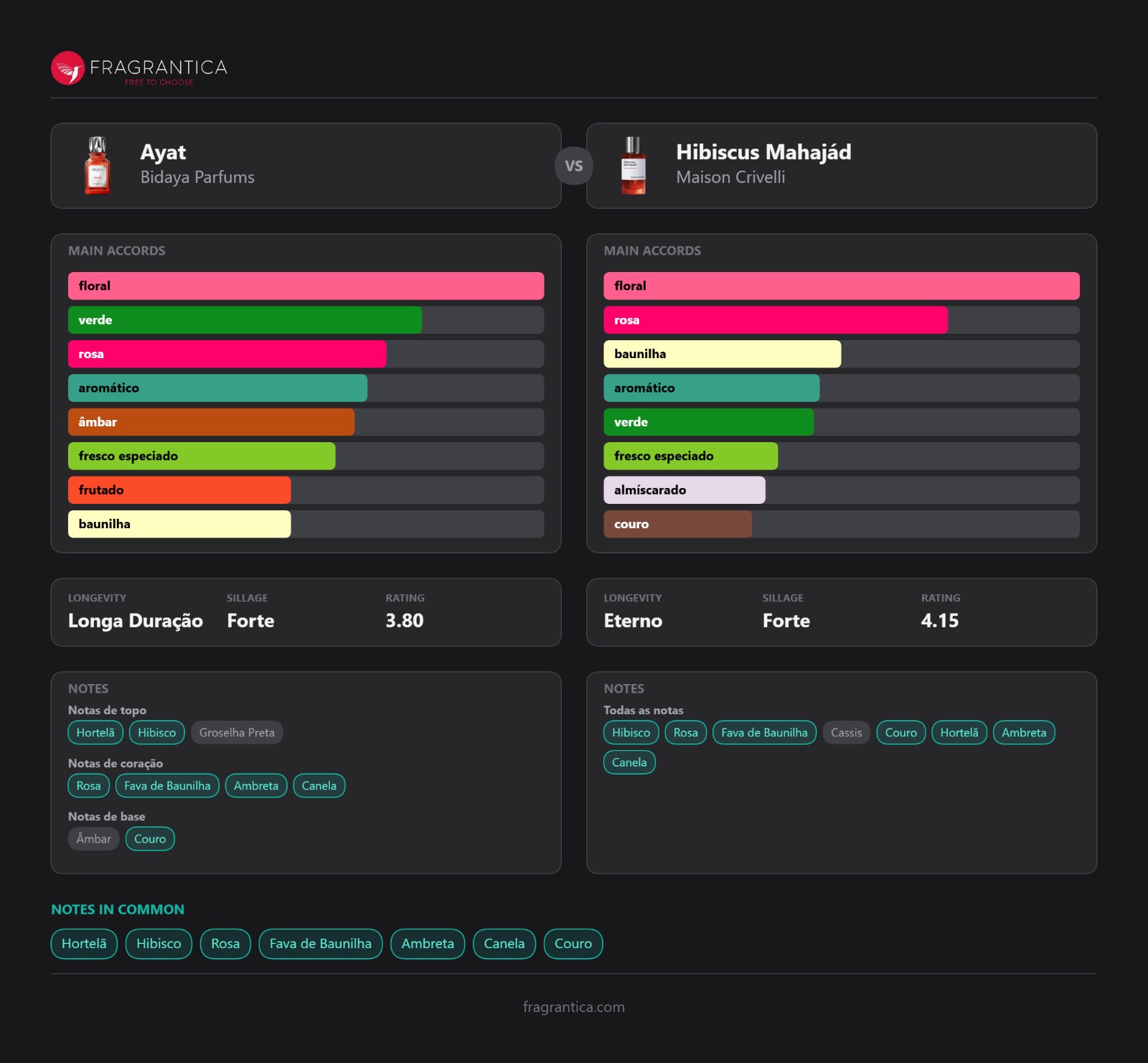
Task: Click Couro in Notes in Common
Action: click(x=573, y=944)
